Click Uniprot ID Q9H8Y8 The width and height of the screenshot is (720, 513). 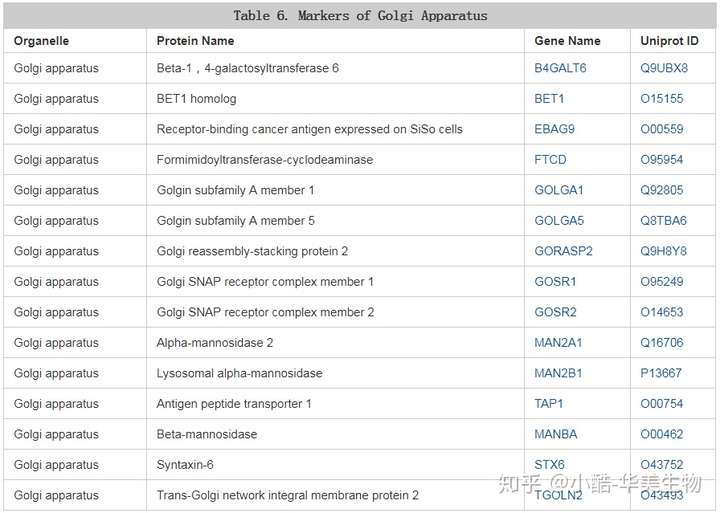663,251
